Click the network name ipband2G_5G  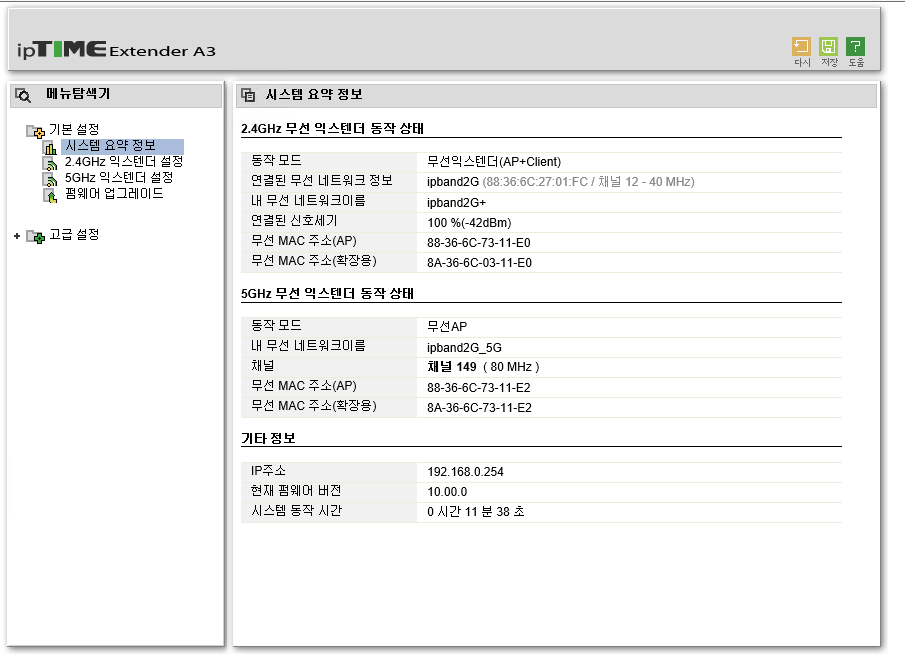point(465,348)
